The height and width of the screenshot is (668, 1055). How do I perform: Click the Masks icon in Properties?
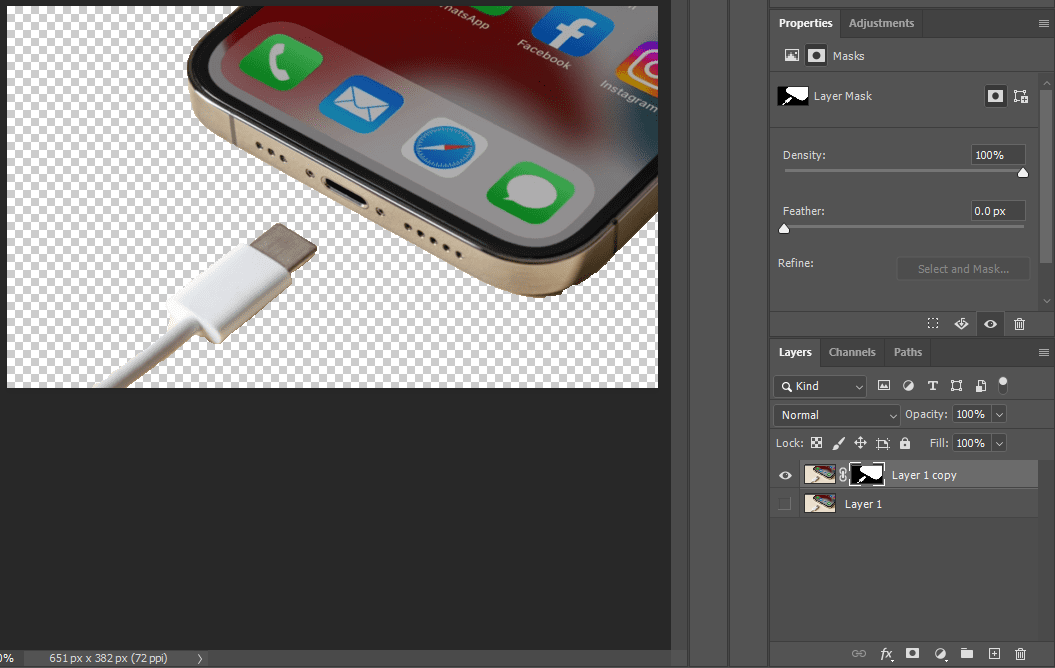tap(816, 56)
